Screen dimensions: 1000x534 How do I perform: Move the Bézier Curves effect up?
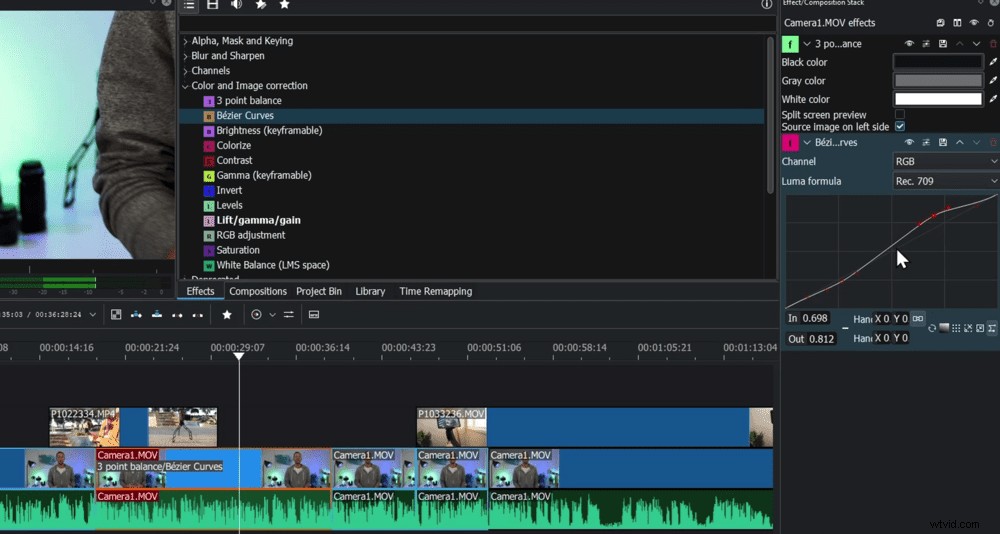coord(960,142)
